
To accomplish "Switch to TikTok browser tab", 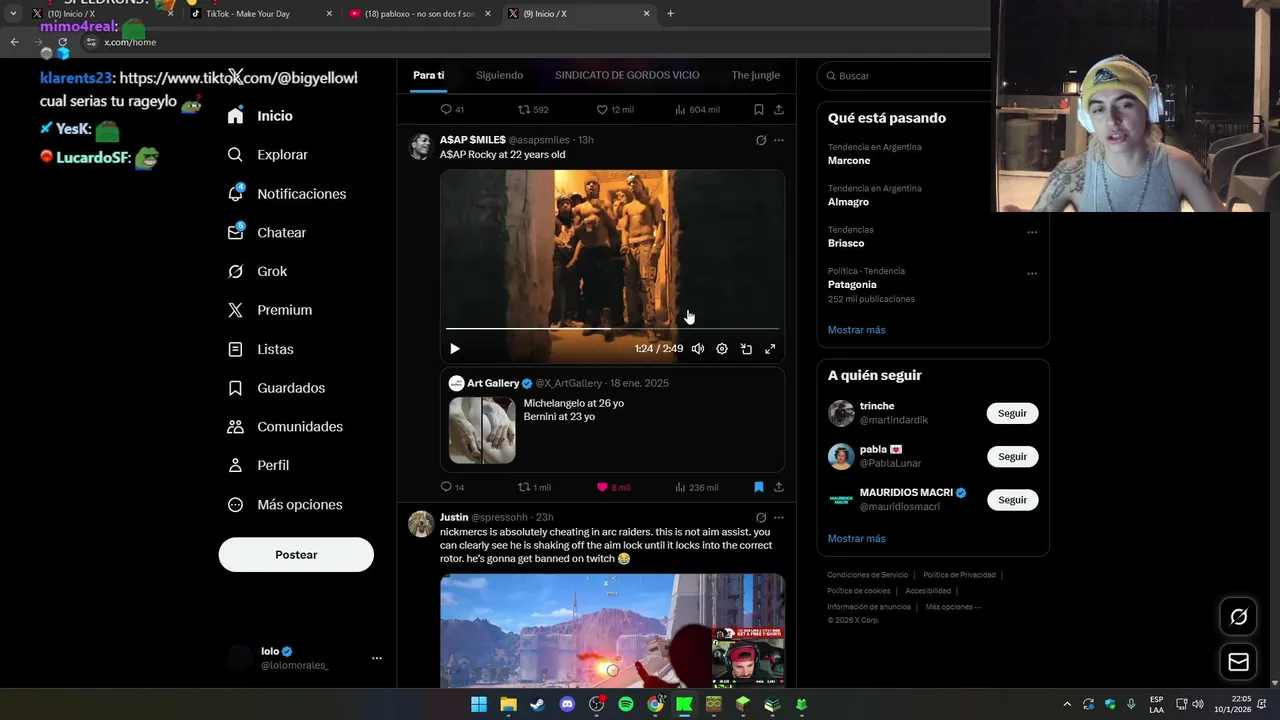I will tap(262, 14).
